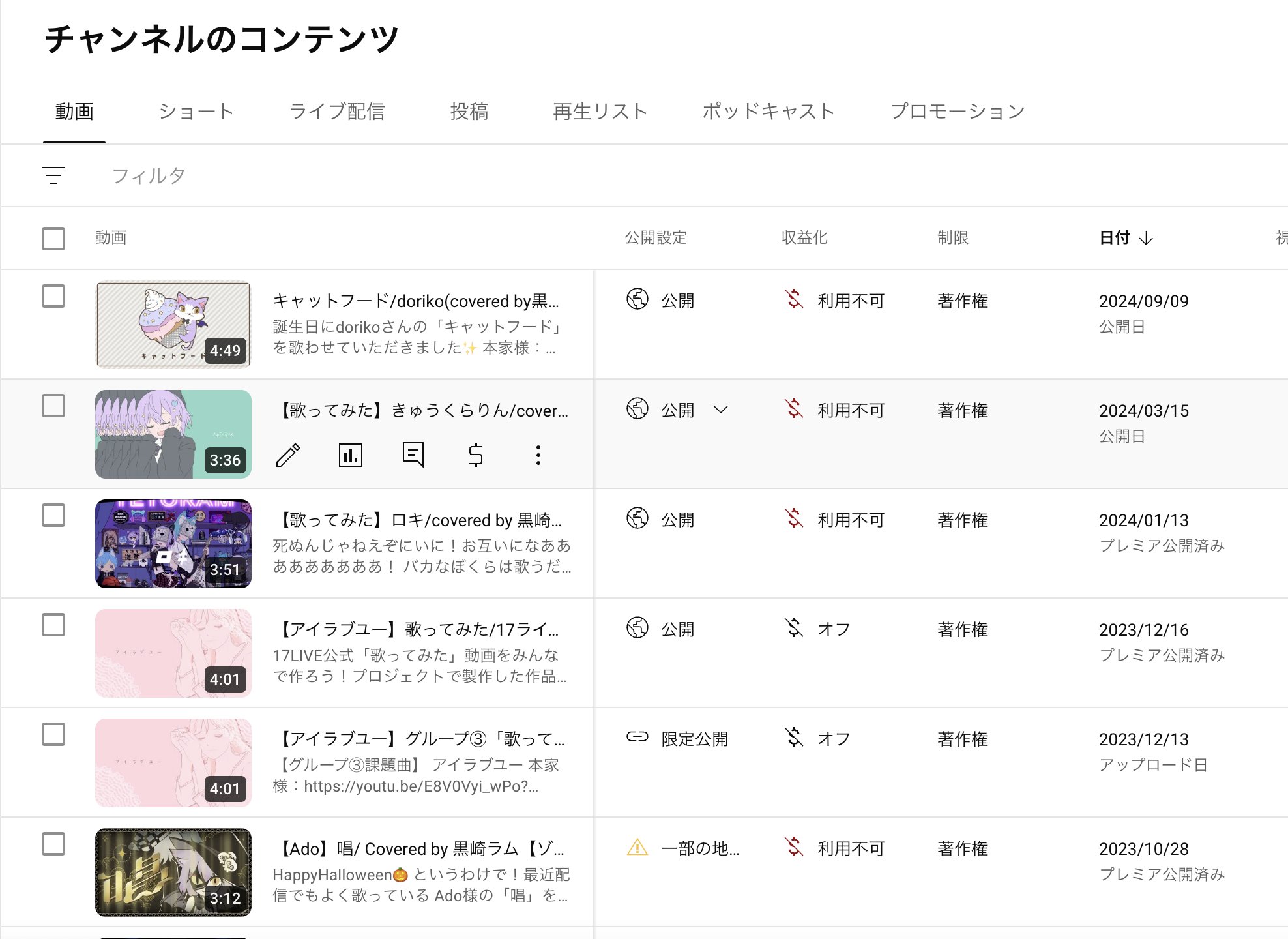The image size is (1288, 939).
Task: Open the three-dot options menu
Action: pos(538,455)
